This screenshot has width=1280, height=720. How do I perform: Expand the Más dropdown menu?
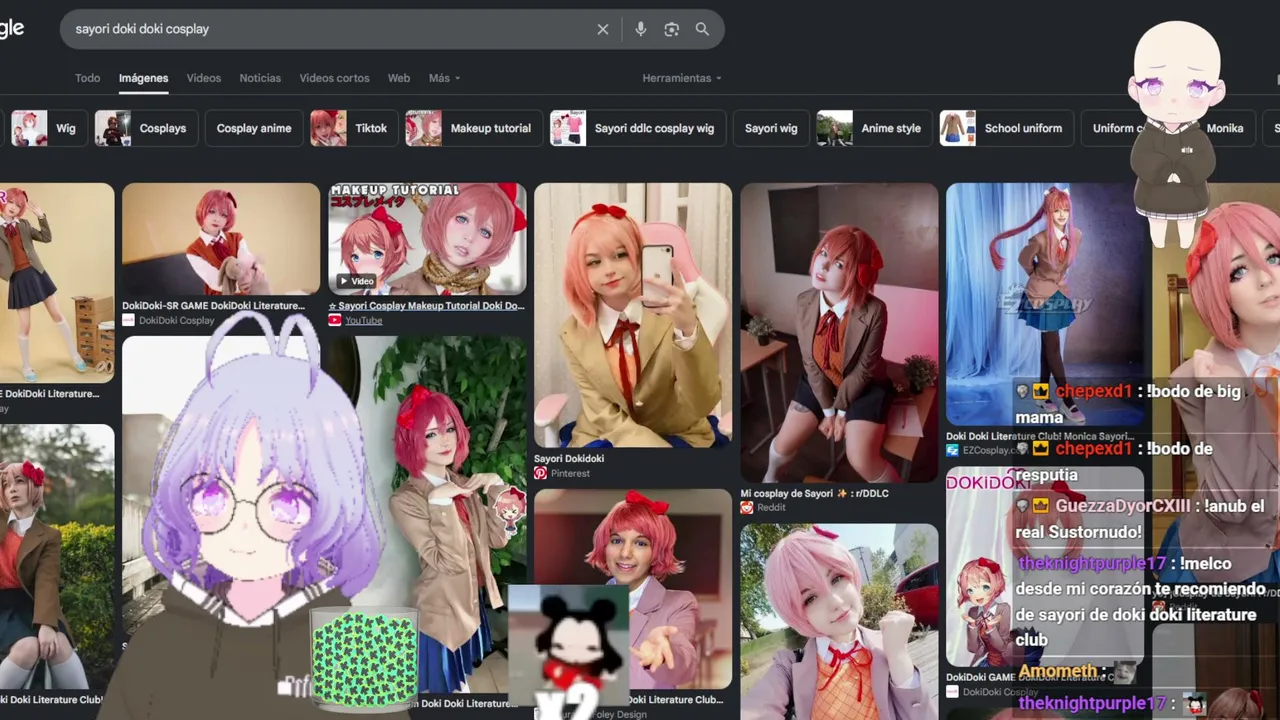pos(444,78)
